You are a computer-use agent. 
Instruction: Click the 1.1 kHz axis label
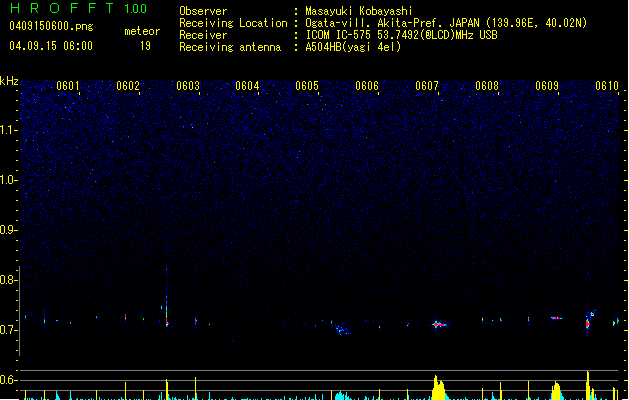(8, 130)
